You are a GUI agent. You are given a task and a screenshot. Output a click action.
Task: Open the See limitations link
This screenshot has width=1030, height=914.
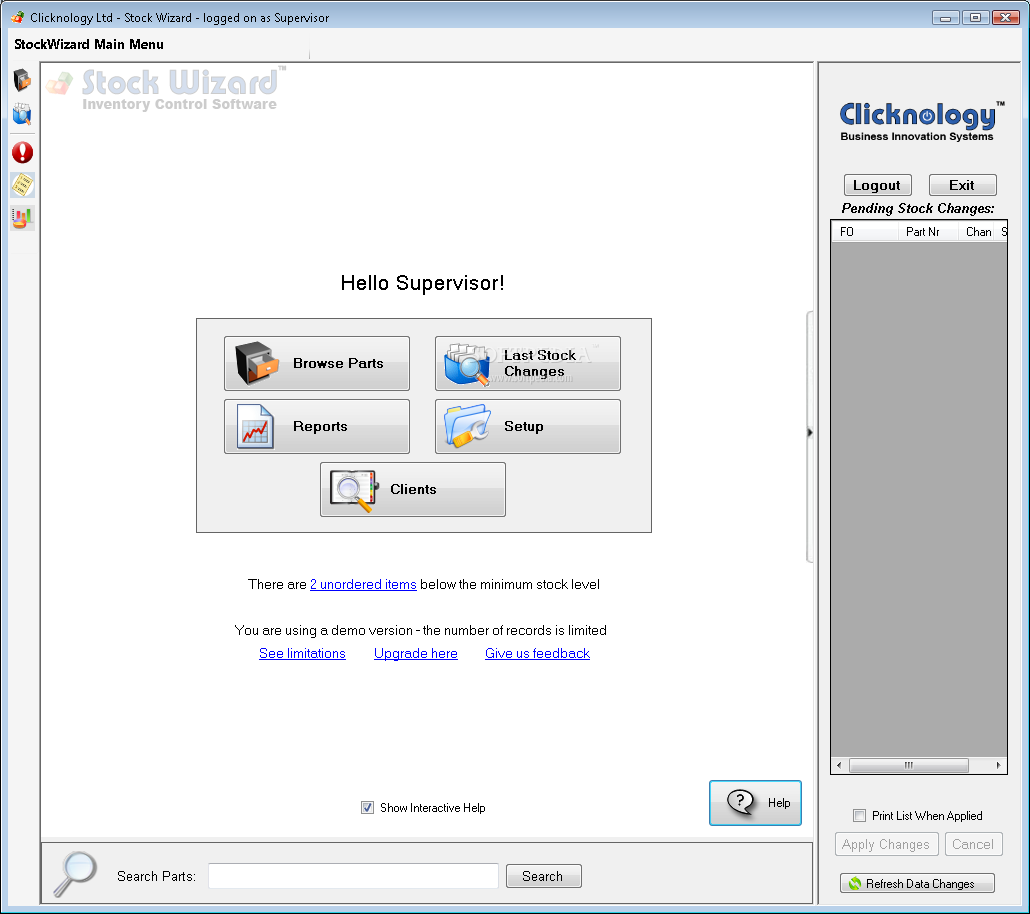coord(302,653)
